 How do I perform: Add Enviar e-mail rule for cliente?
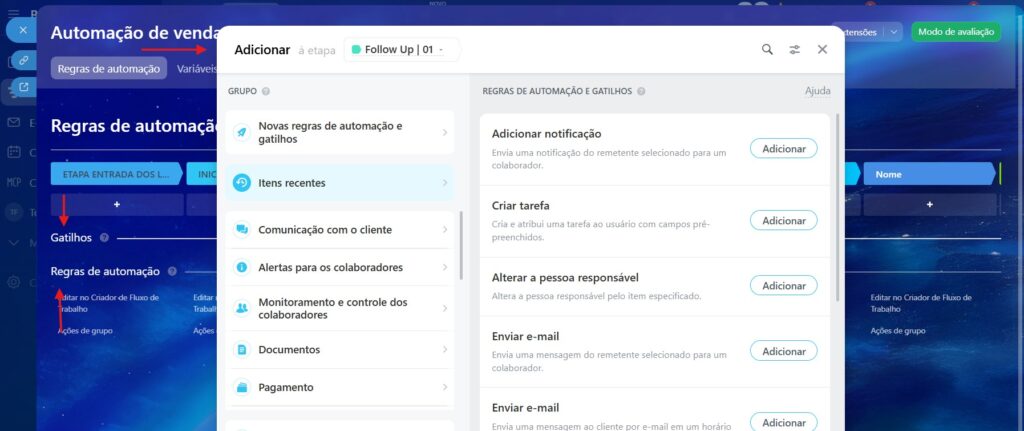tap(783, 422)
